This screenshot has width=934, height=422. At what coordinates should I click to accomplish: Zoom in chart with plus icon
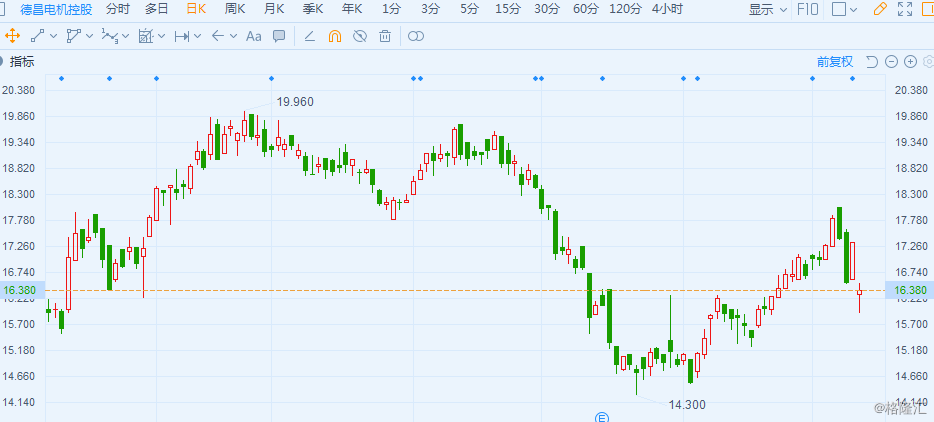click(910, 61)
